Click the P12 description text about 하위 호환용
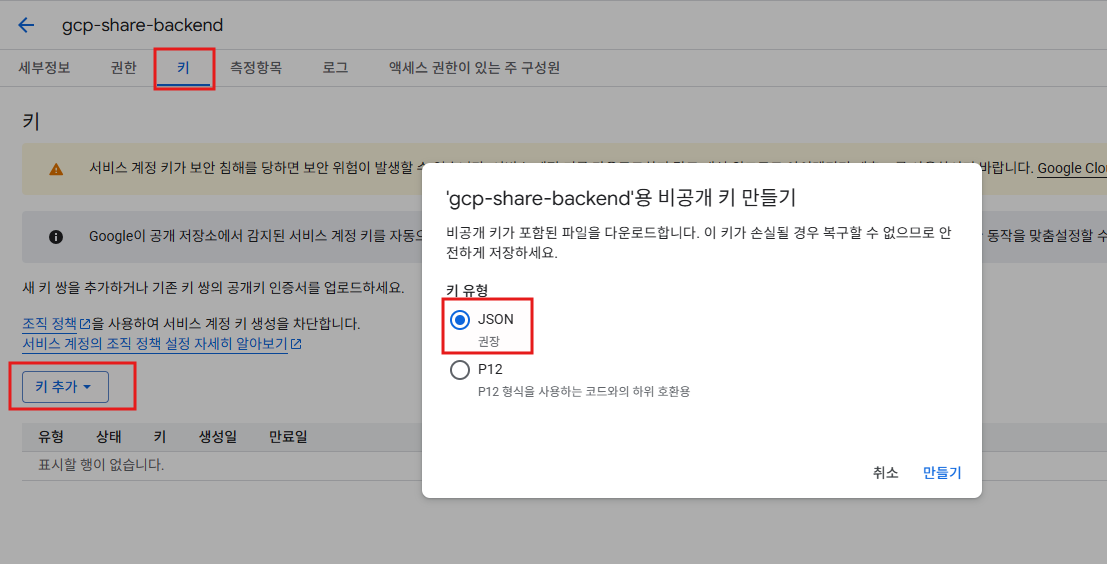 tap(584, 391)
